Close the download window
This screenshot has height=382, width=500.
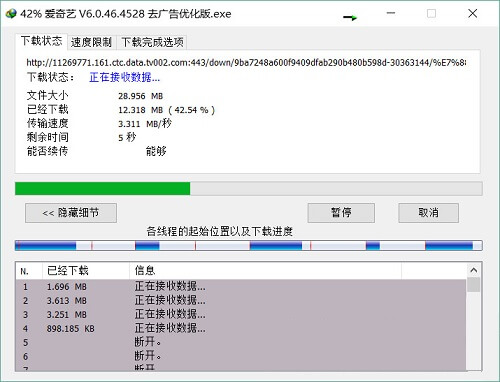(x=472, y=14)
